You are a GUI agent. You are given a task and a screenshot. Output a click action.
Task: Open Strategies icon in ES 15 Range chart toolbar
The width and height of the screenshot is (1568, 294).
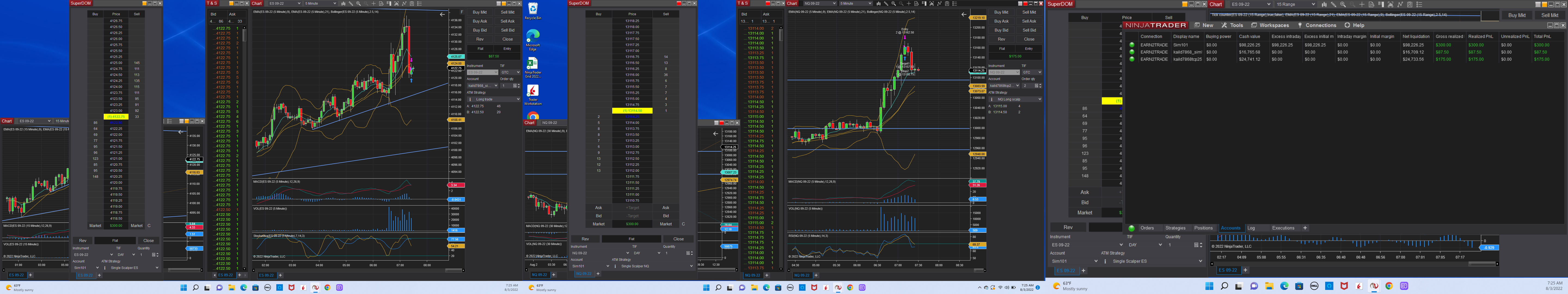[1410, 4]
